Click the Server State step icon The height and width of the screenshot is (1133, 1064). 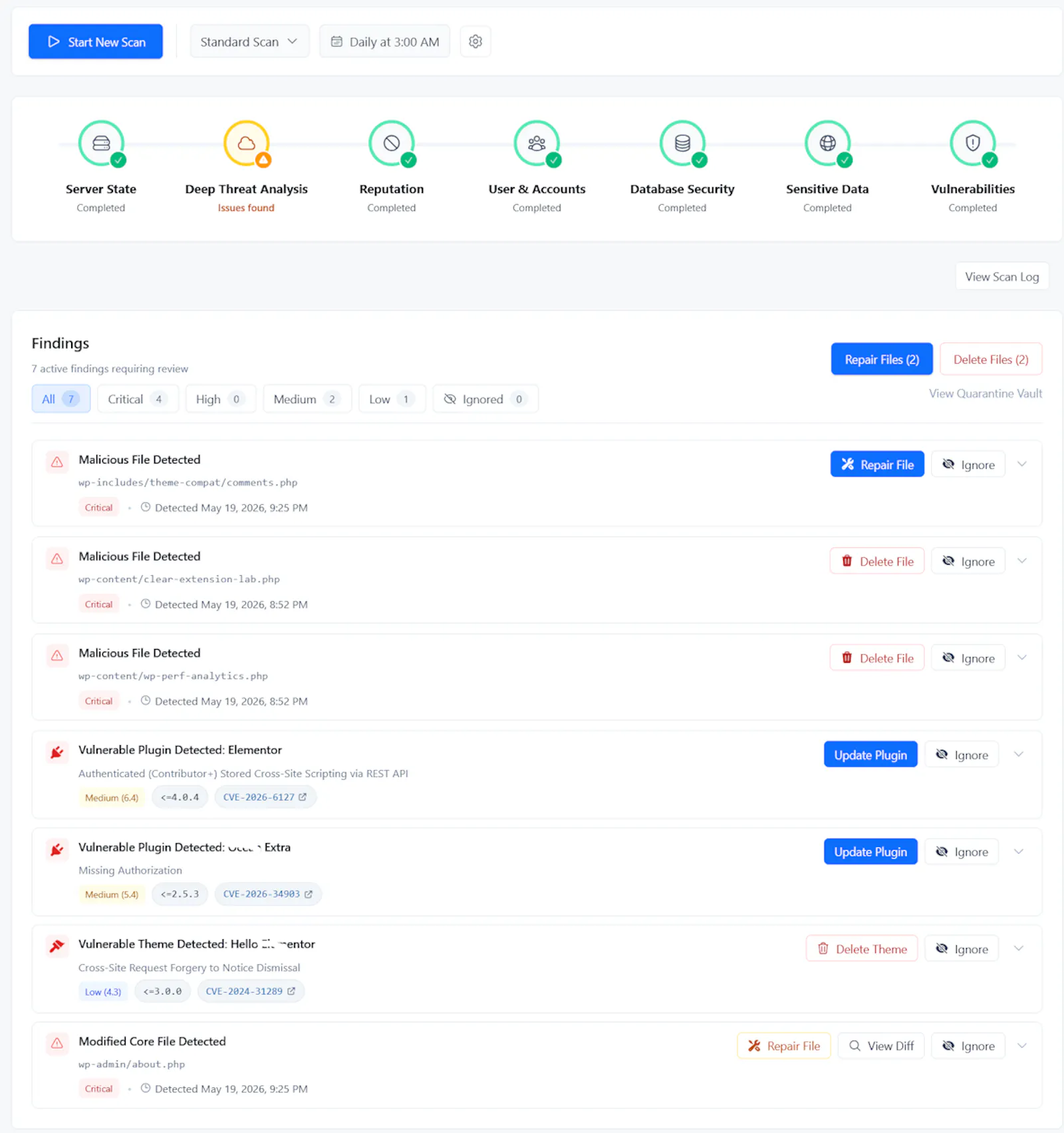pos(101,143)
